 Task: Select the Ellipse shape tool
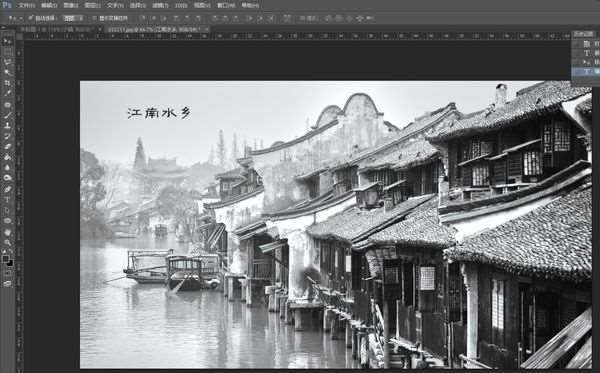click(7, 221)
